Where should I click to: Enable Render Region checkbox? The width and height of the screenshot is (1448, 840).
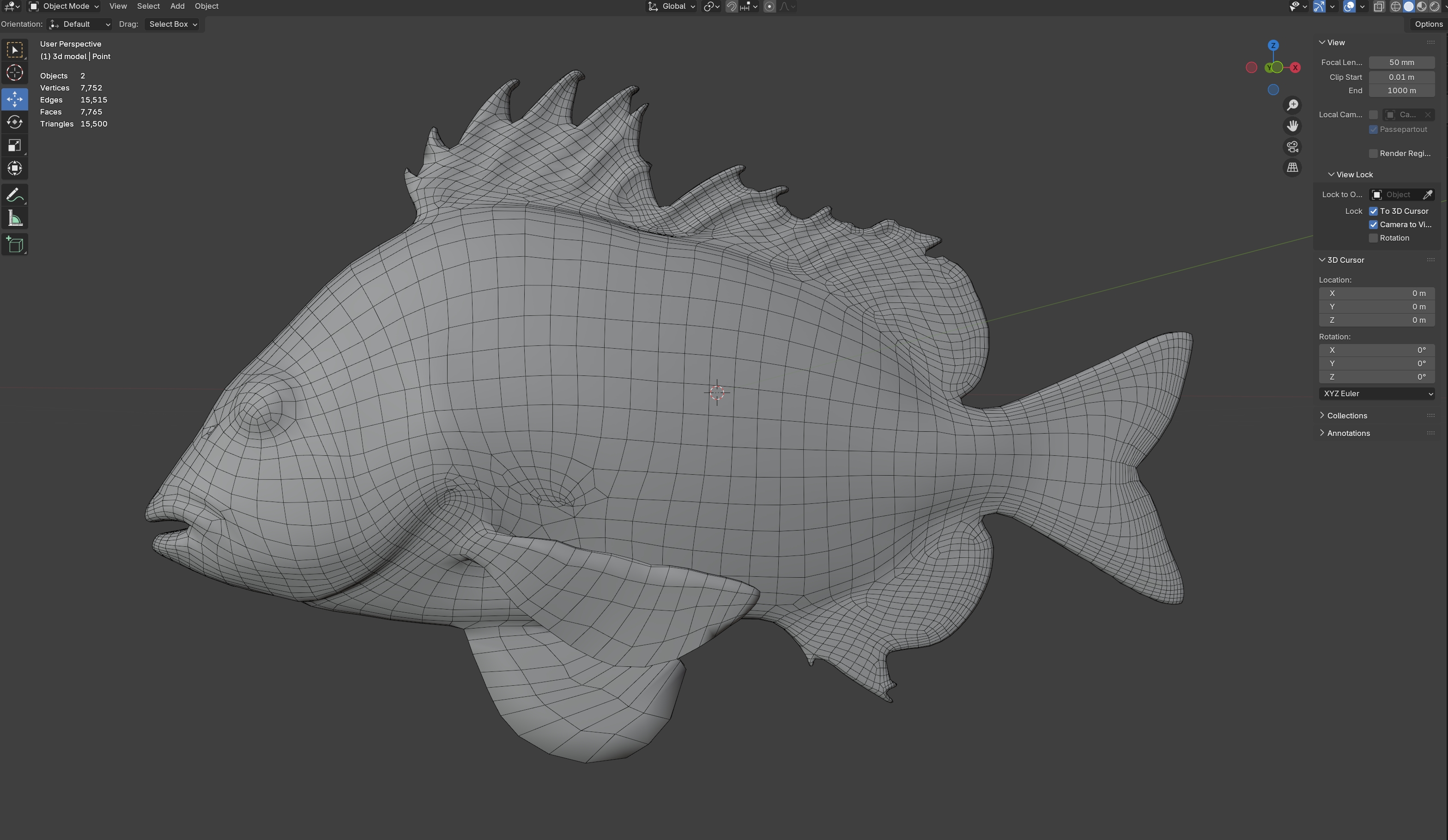point(1373,153)
